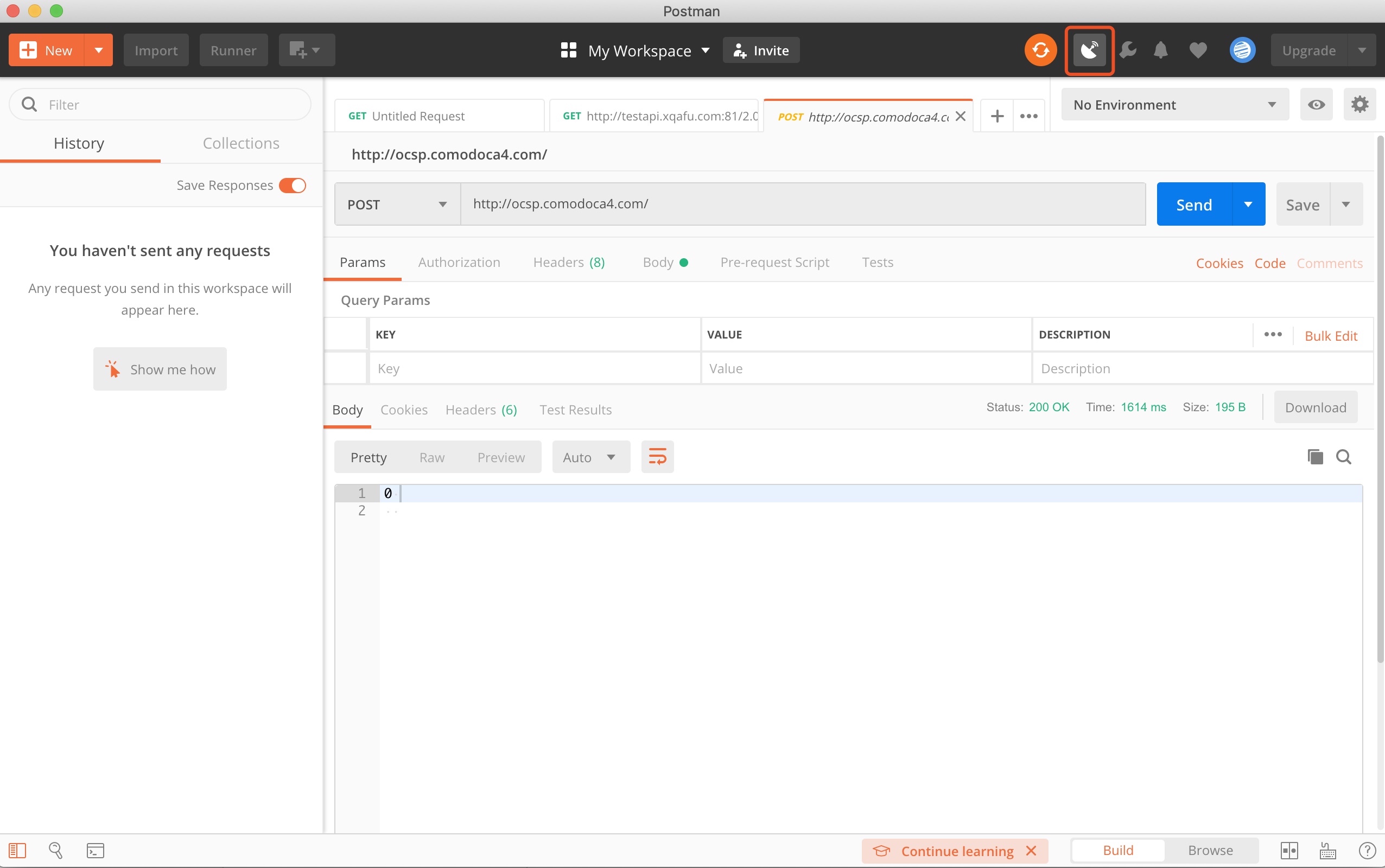Open the request Body tab

[x=665, y=263]
